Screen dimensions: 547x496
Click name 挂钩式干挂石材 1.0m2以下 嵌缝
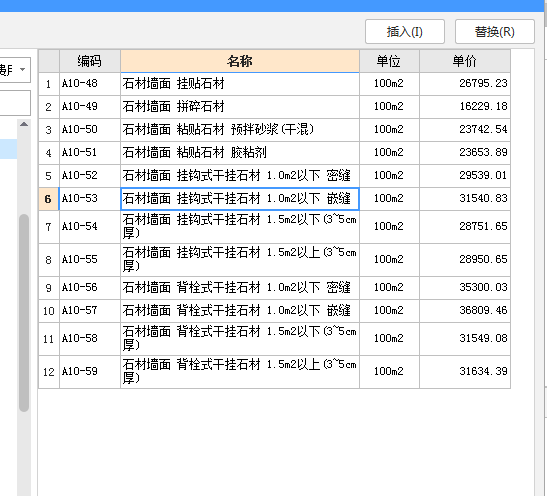click(x=240, y=199)
